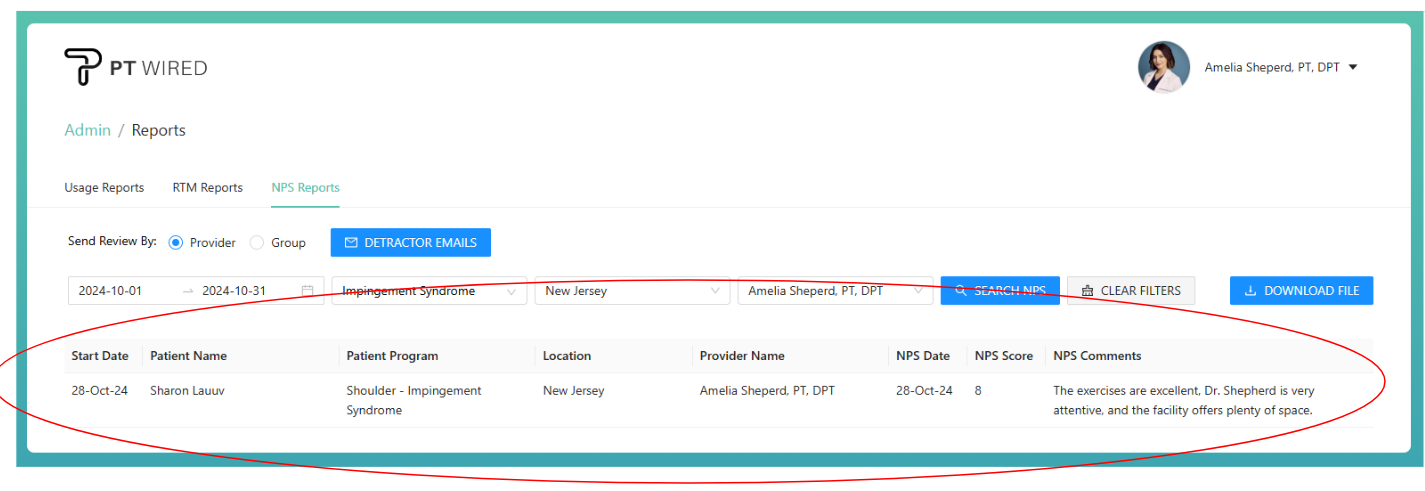Viewport: 1425px width, 491px height.
Task: Click the PT Wired logo
Action: tap(135, 67)
